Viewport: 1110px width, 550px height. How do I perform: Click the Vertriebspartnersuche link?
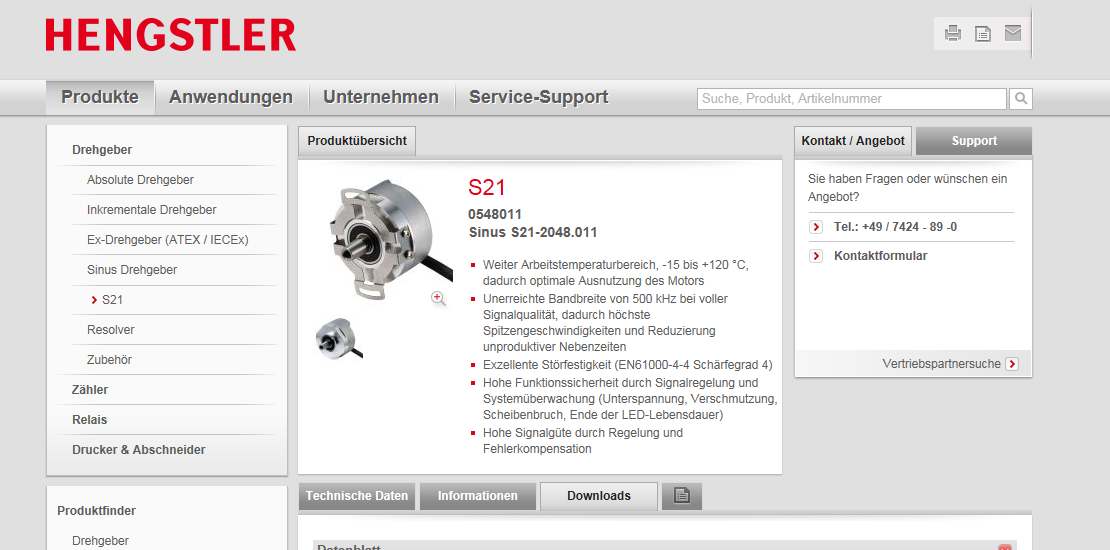pos(942,364)
